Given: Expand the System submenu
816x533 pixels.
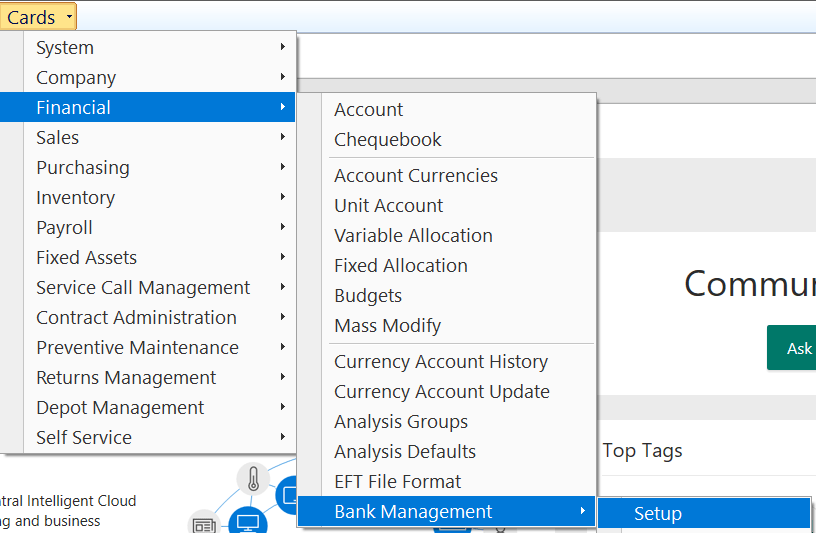Looking at the screenshot, I should pyautogui.click(x=65, y=48).
